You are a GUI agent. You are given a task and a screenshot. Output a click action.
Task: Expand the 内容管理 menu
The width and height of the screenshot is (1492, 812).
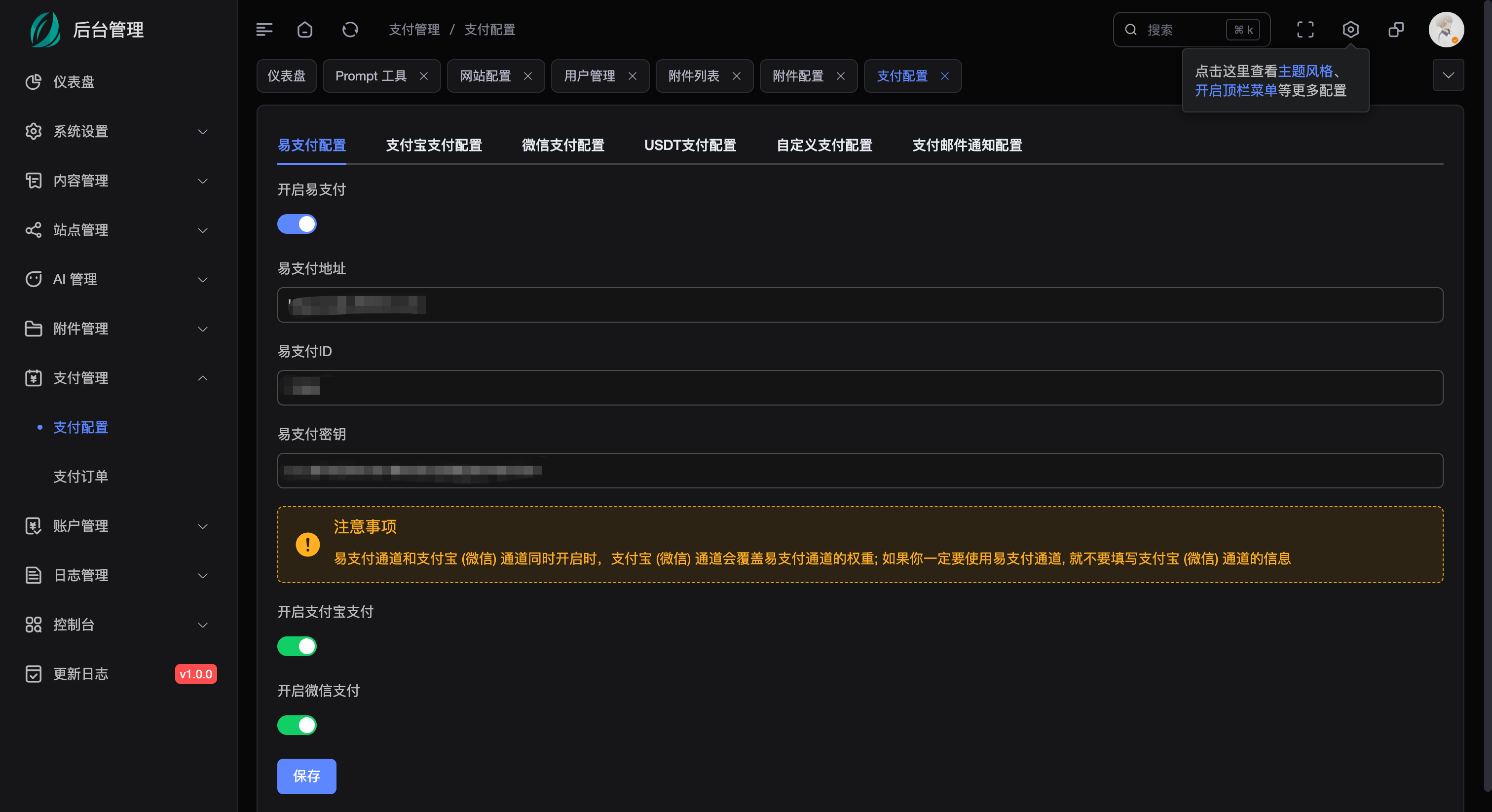coord(203,181)
